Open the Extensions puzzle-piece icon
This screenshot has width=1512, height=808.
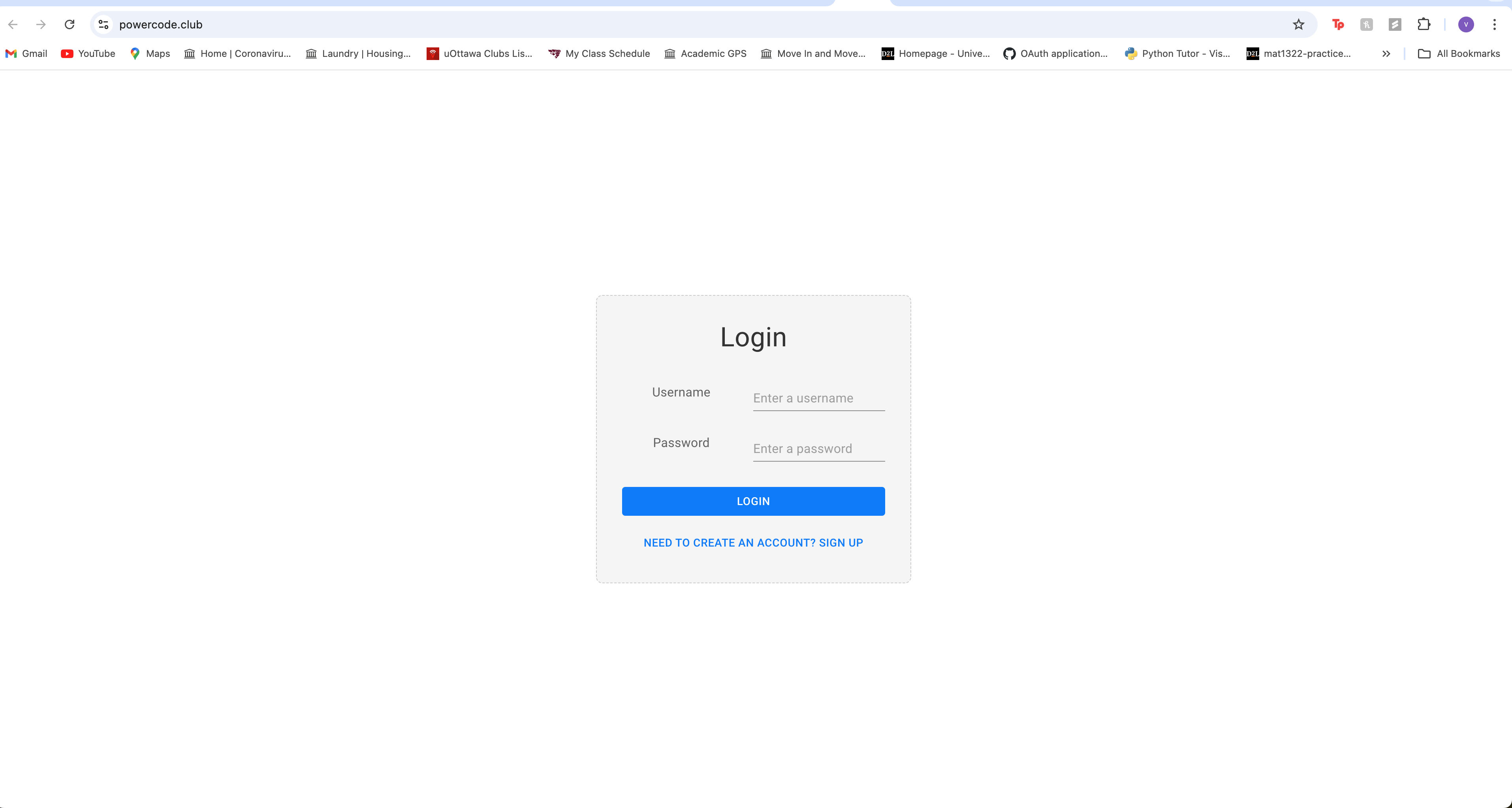(1424, 24)
